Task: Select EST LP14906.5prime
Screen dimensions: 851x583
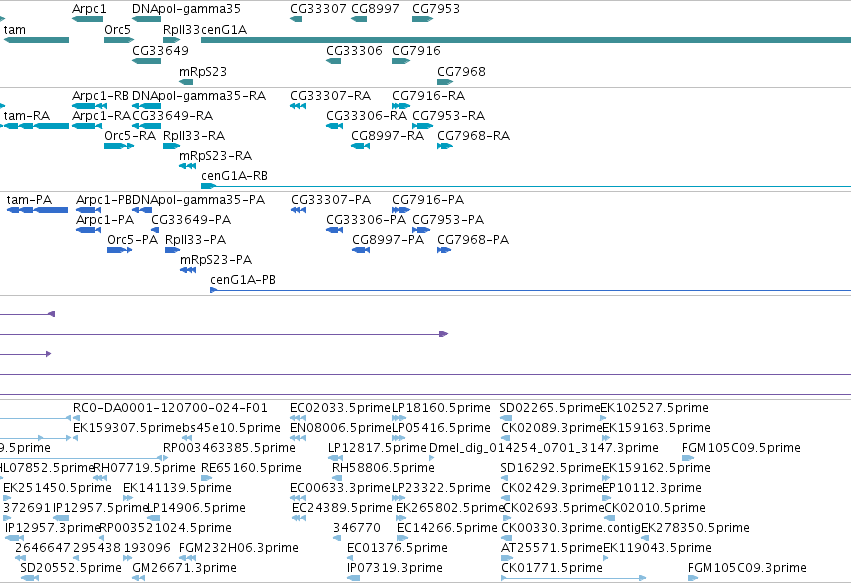Action: coord(196,508)
